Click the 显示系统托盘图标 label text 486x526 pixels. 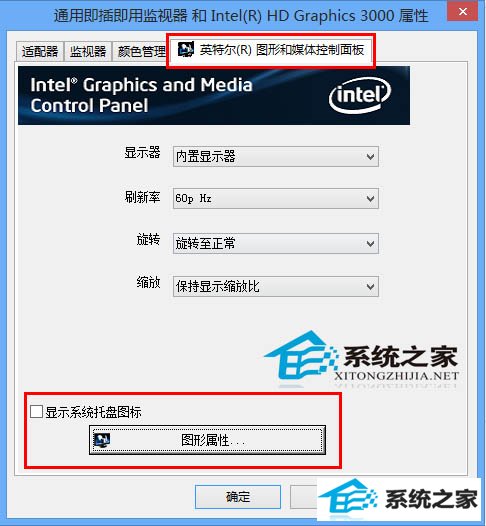93,412
